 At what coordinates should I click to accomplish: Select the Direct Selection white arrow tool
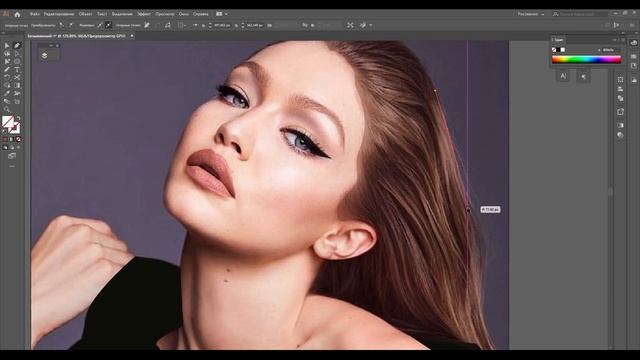pyautogui.click(x=17, y=53)
